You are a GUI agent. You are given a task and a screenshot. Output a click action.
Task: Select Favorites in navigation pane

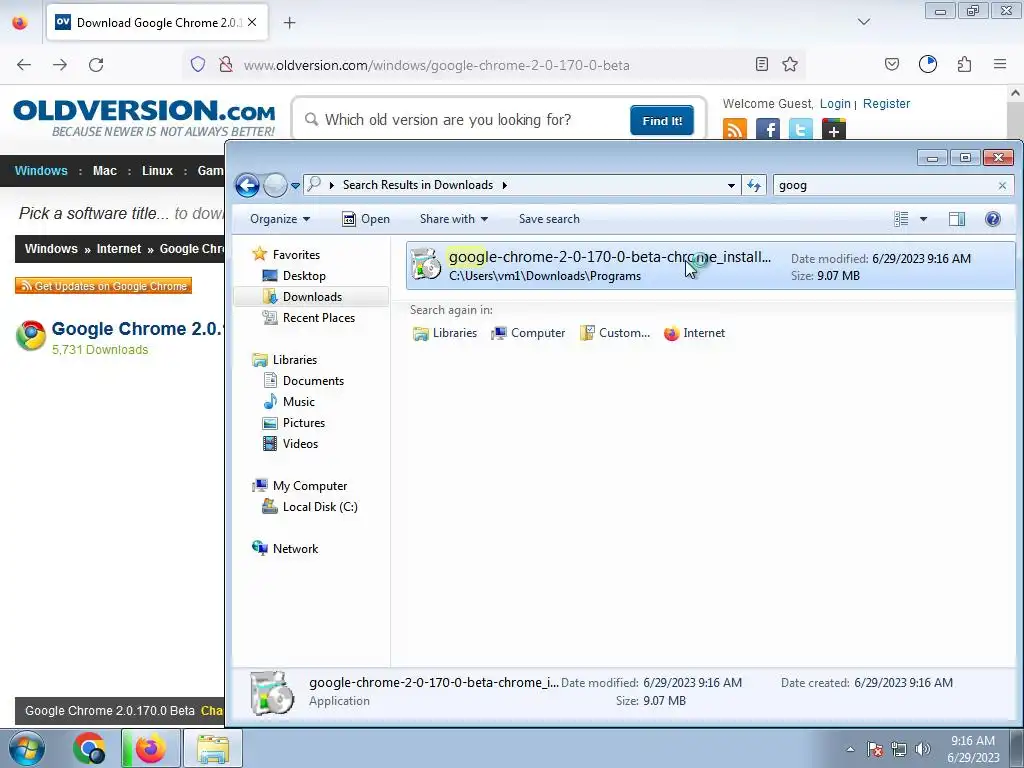pyautogui.click(x=286, y=255)
